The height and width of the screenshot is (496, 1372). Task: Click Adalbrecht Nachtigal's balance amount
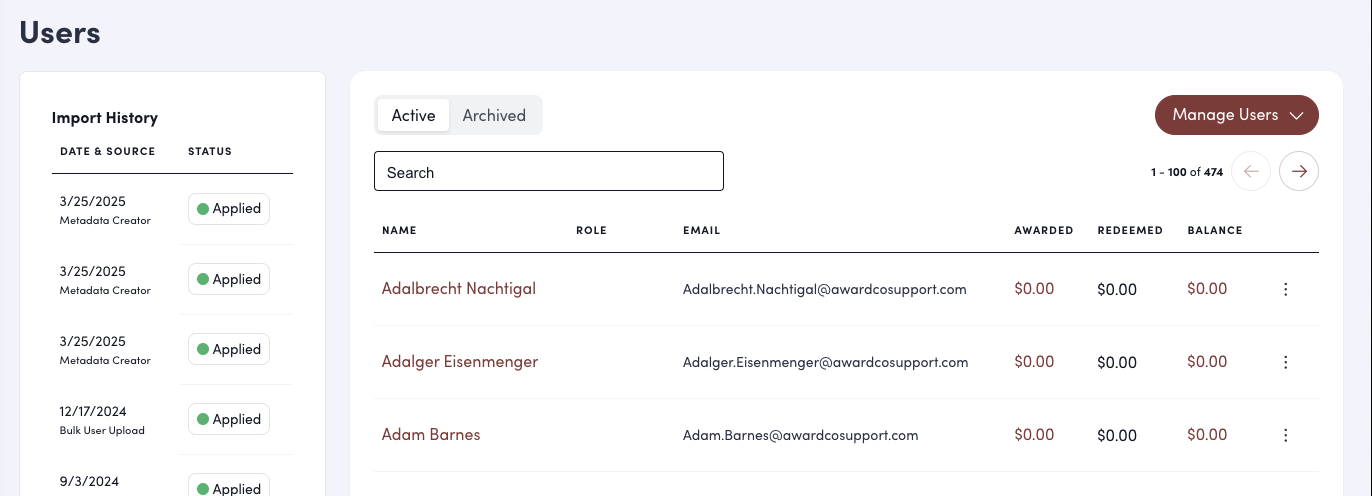pos(1207,289)
